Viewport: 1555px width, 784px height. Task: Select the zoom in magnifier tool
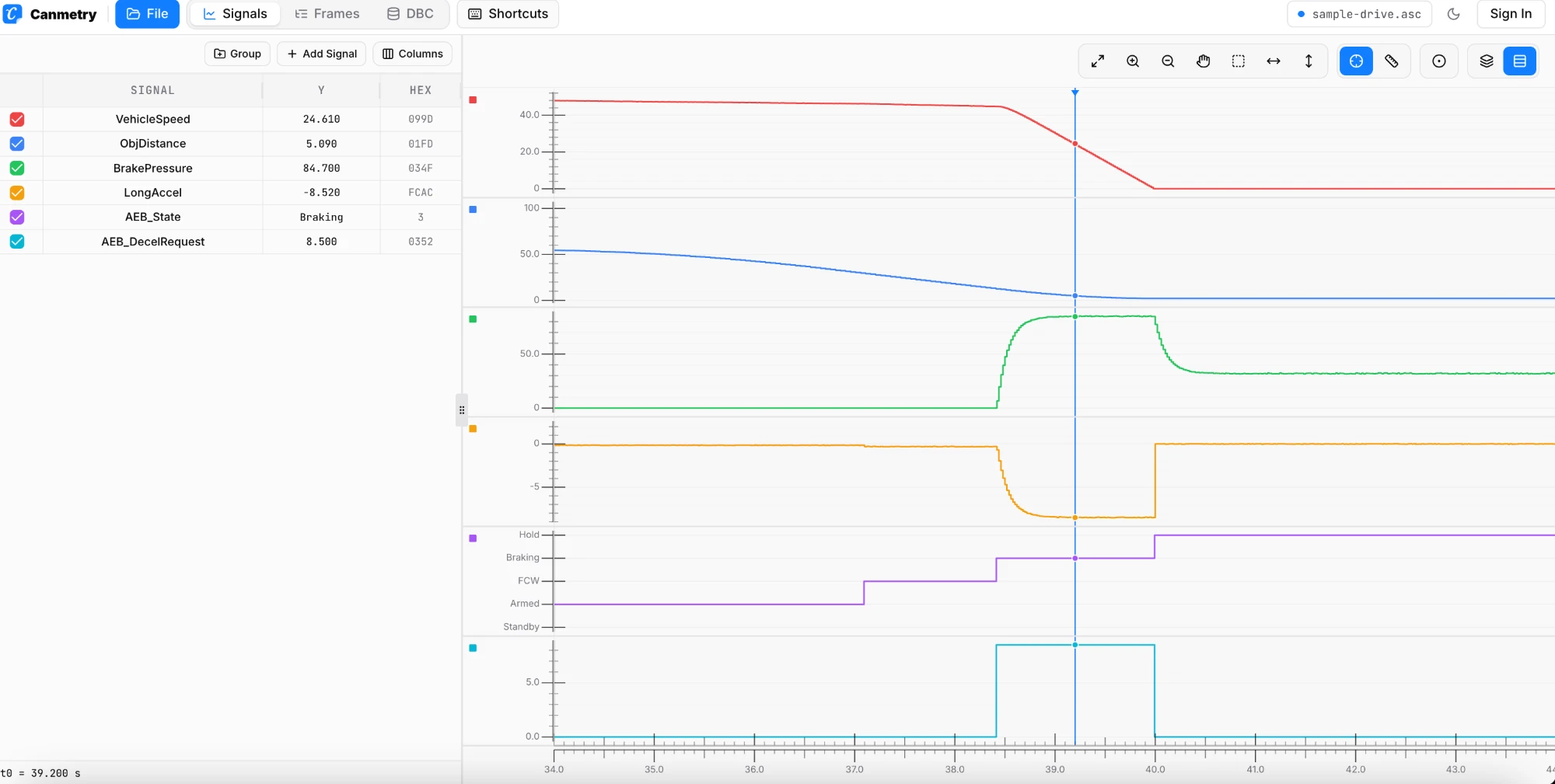click(x=1133, y=61)
